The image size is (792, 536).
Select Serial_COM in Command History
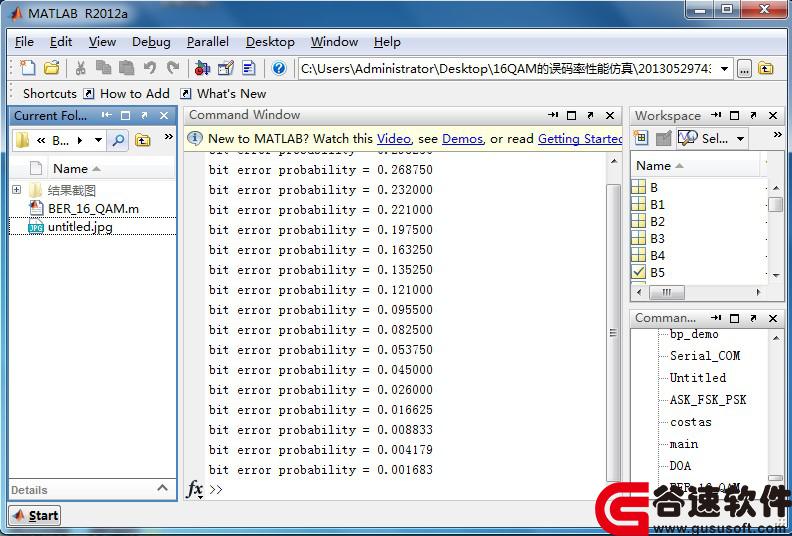[x=705, y=356]
